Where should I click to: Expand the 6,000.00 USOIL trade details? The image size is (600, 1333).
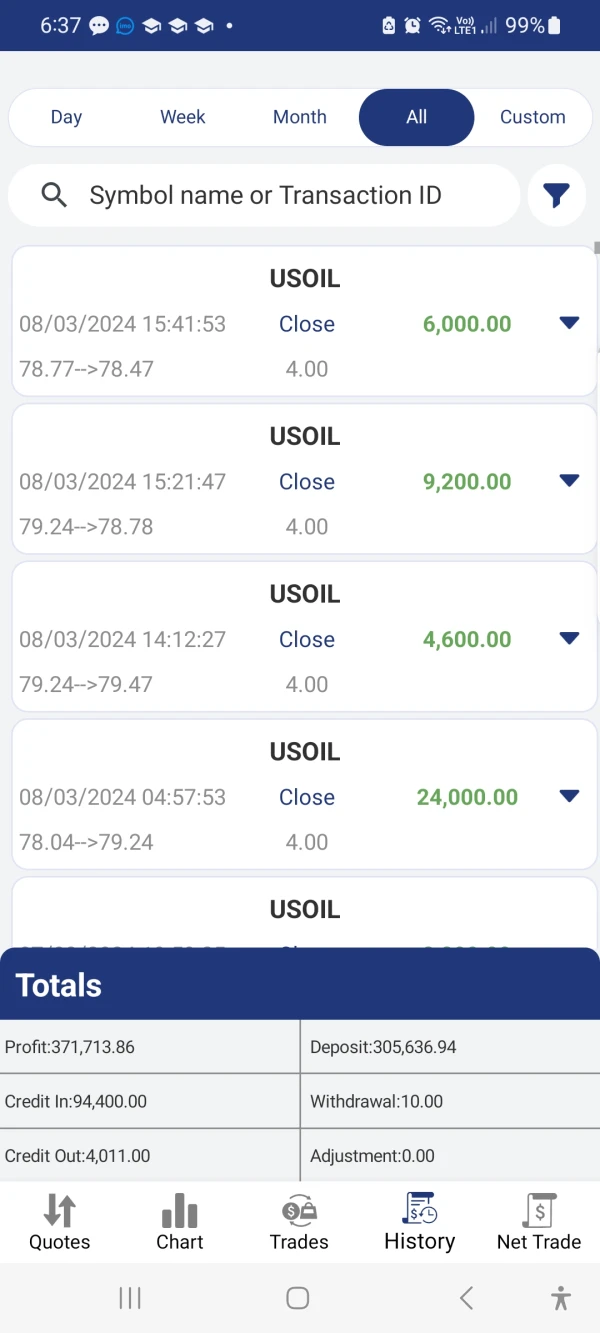coord(569,323)
